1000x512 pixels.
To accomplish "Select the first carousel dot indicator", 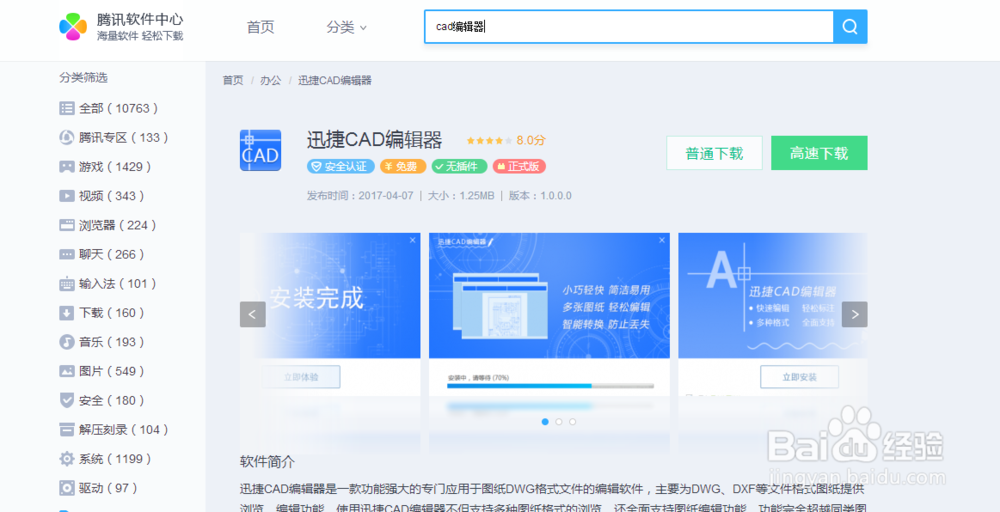I will click(545, 421).
